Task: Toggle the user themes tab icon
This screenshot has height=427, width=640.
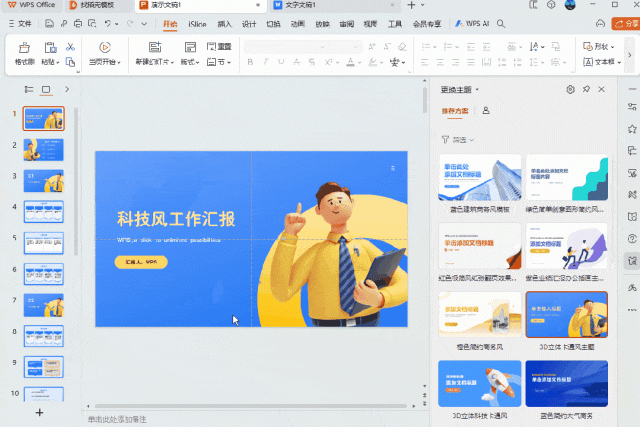Action: [x=486, y=111]
